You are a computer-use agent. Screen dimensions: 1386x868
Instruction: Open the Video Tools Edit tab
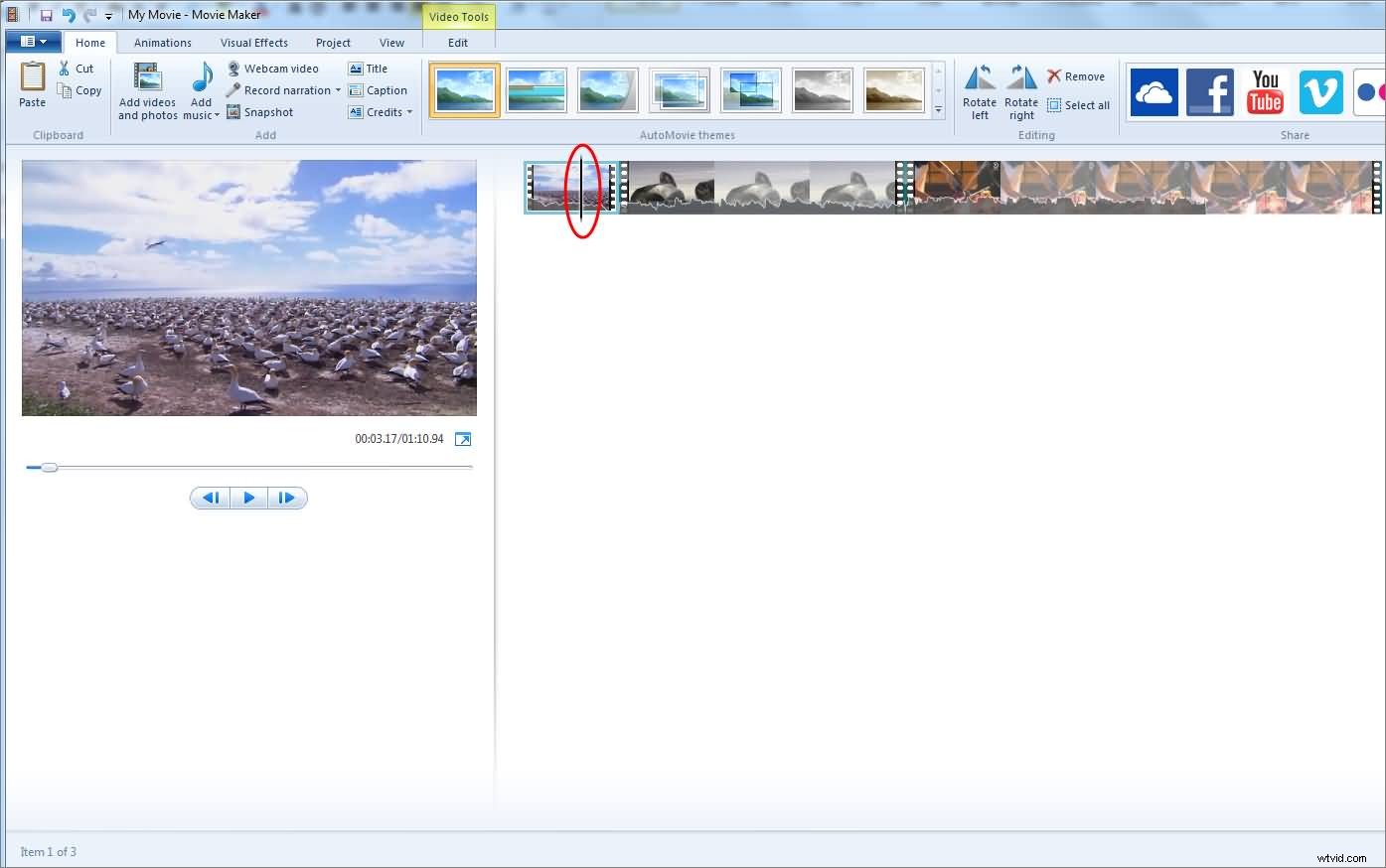(x=458, y=42)
